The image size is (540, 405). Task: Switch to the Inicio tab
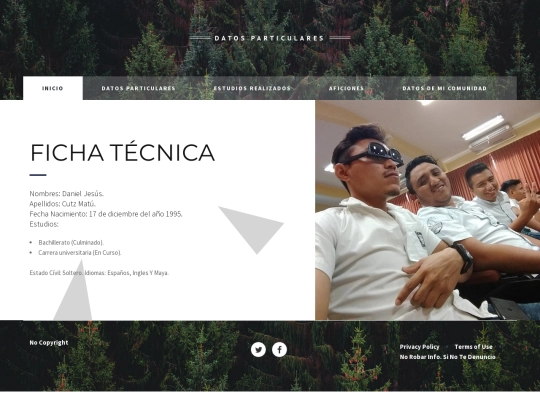point(53,88)
